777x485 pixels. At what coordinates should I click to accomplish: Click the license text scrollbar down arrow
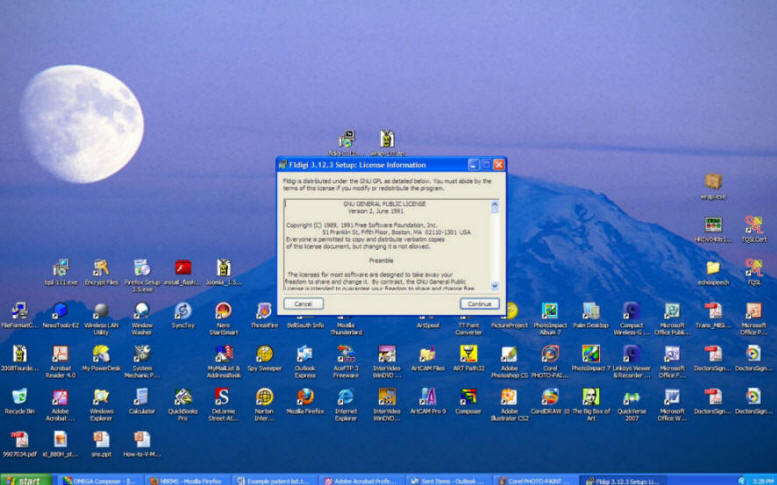pos(495,285)
